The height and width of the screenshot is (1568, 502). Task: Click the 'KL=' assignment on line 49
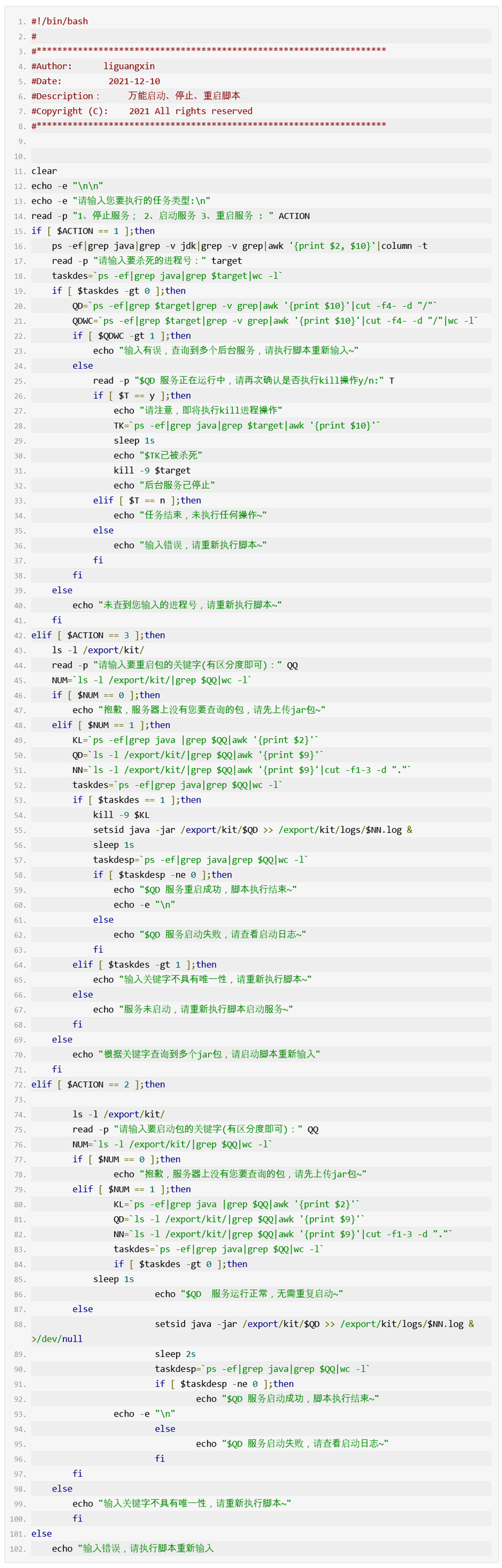(x=195, y=740)
